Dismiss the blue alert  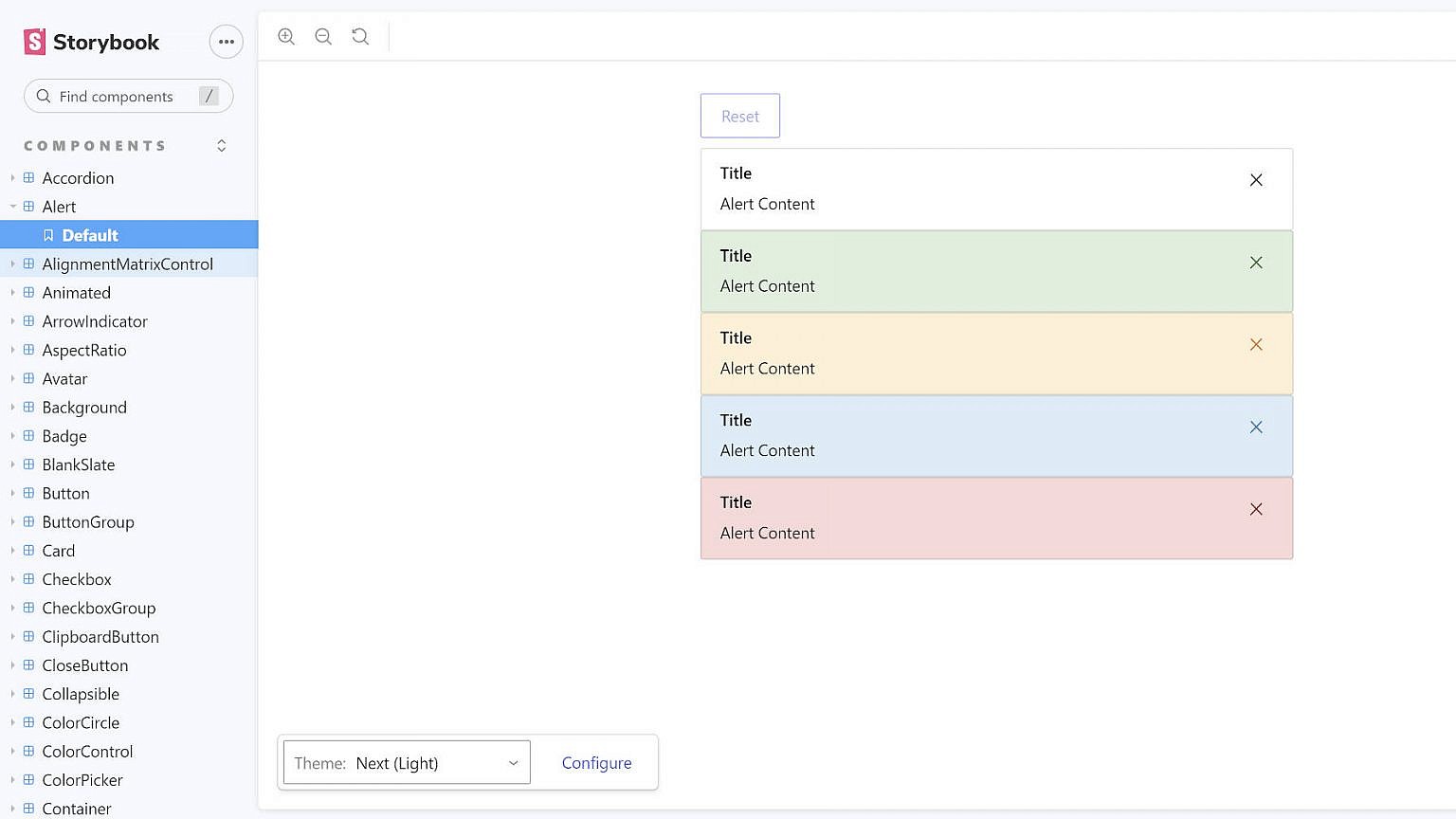tap(1256, 427)
